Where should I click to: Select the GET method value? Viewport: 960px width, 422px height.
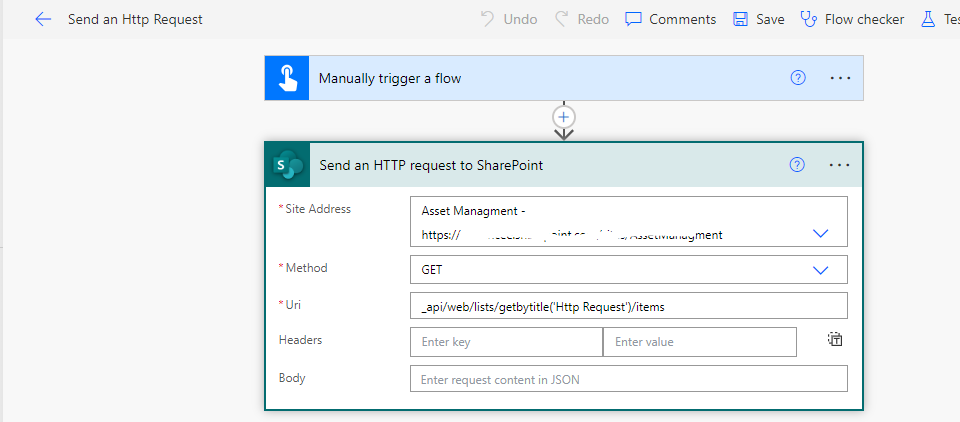432,269
